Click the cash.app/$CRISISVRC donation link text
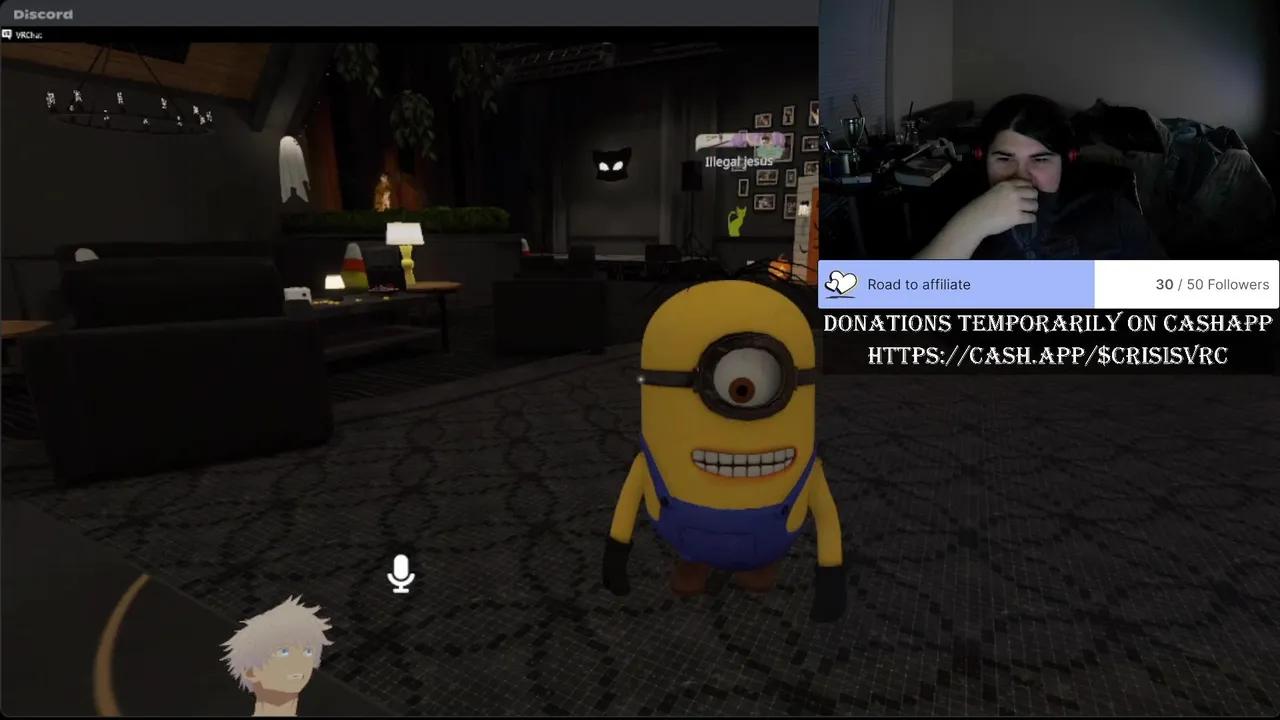The image size is (1280, 720). tap(1047, 356)
